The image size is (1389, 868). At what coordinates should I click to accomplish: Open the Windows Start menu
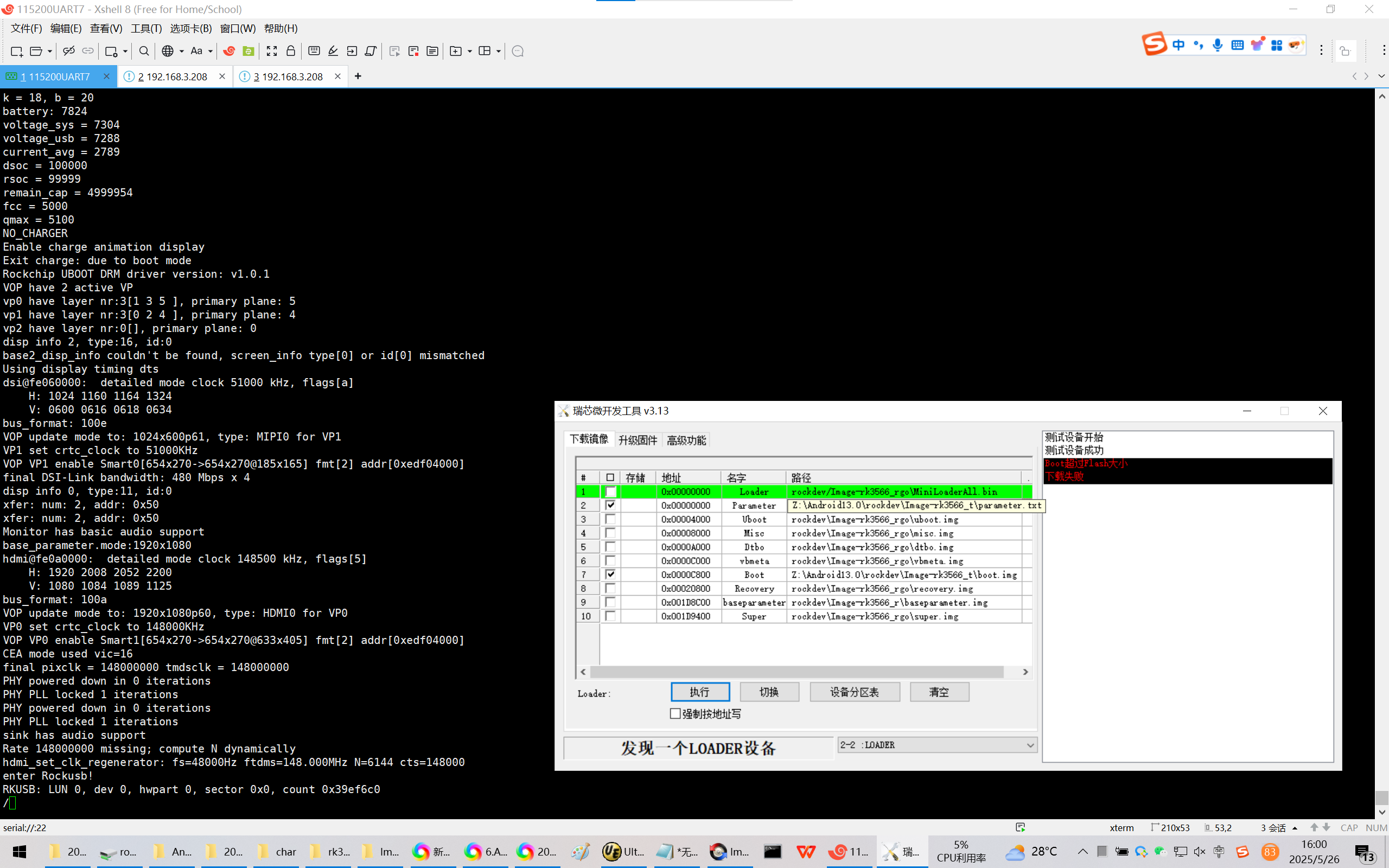point(20,852)
